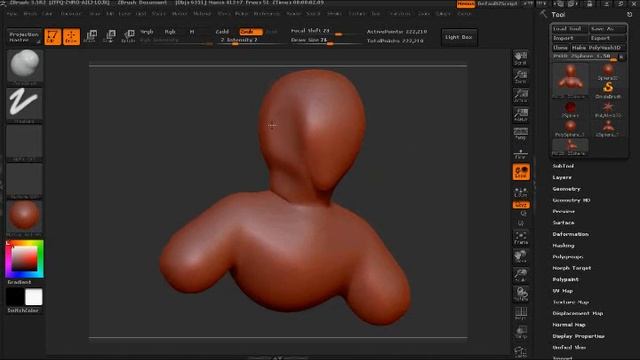Expand the Geometry section
Image resolution: width=640 pixels, height=360 pixels.
point(566,189)
